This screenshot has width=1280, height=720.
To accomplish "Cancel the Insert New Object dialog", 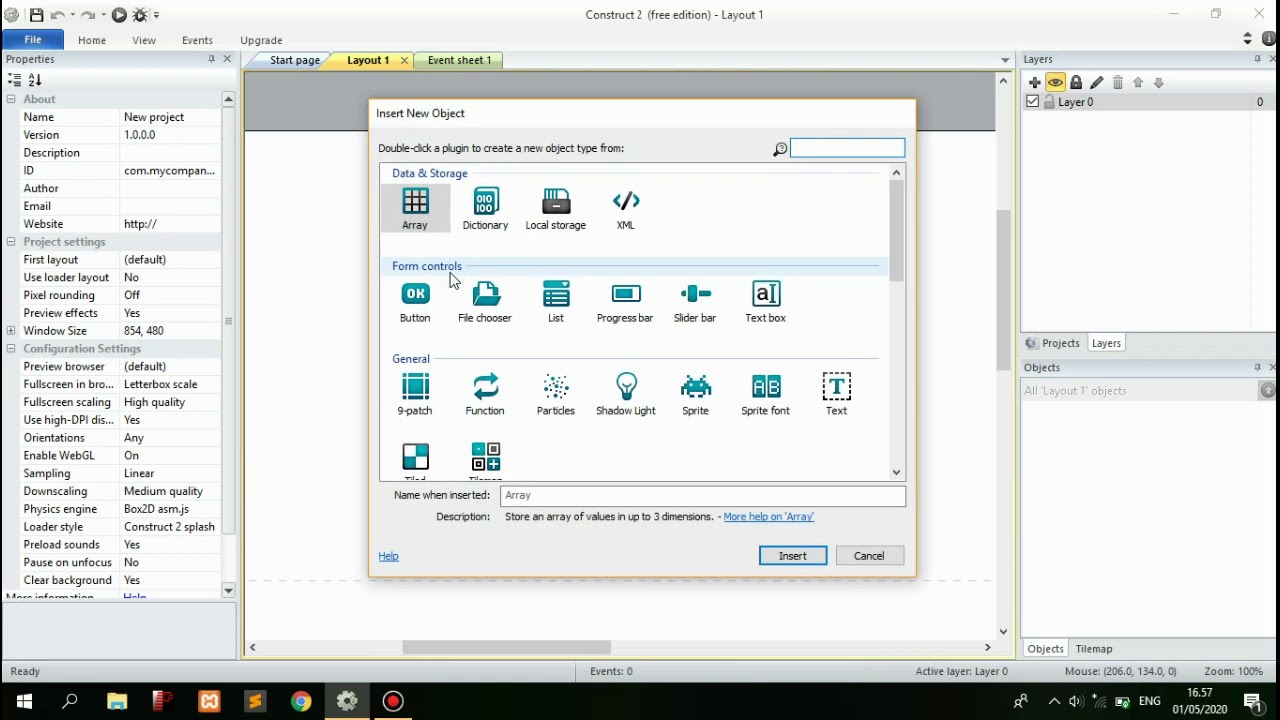I will tap(869, 556).
